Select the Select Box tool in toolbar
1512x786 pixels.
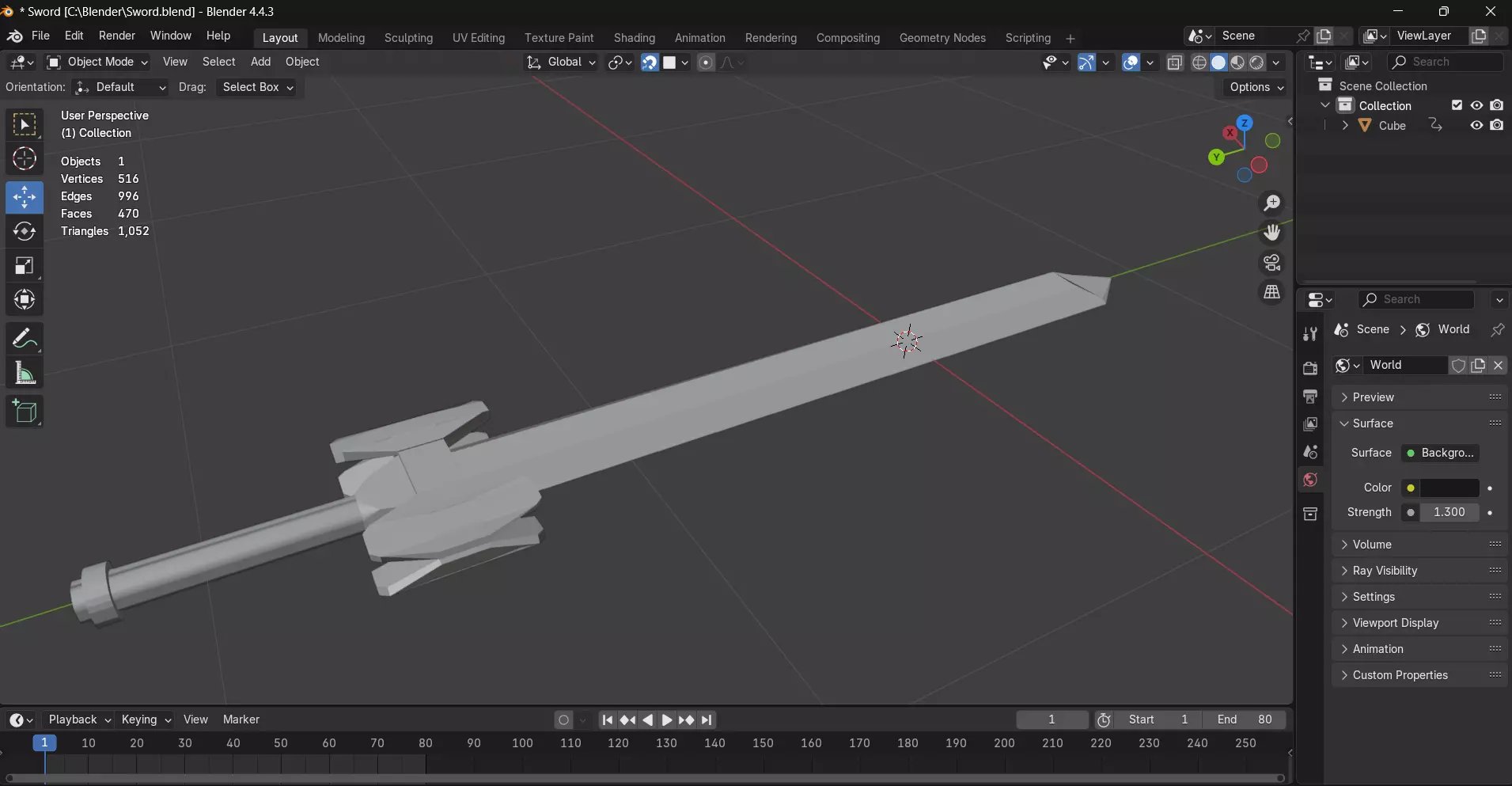[25, 125]
